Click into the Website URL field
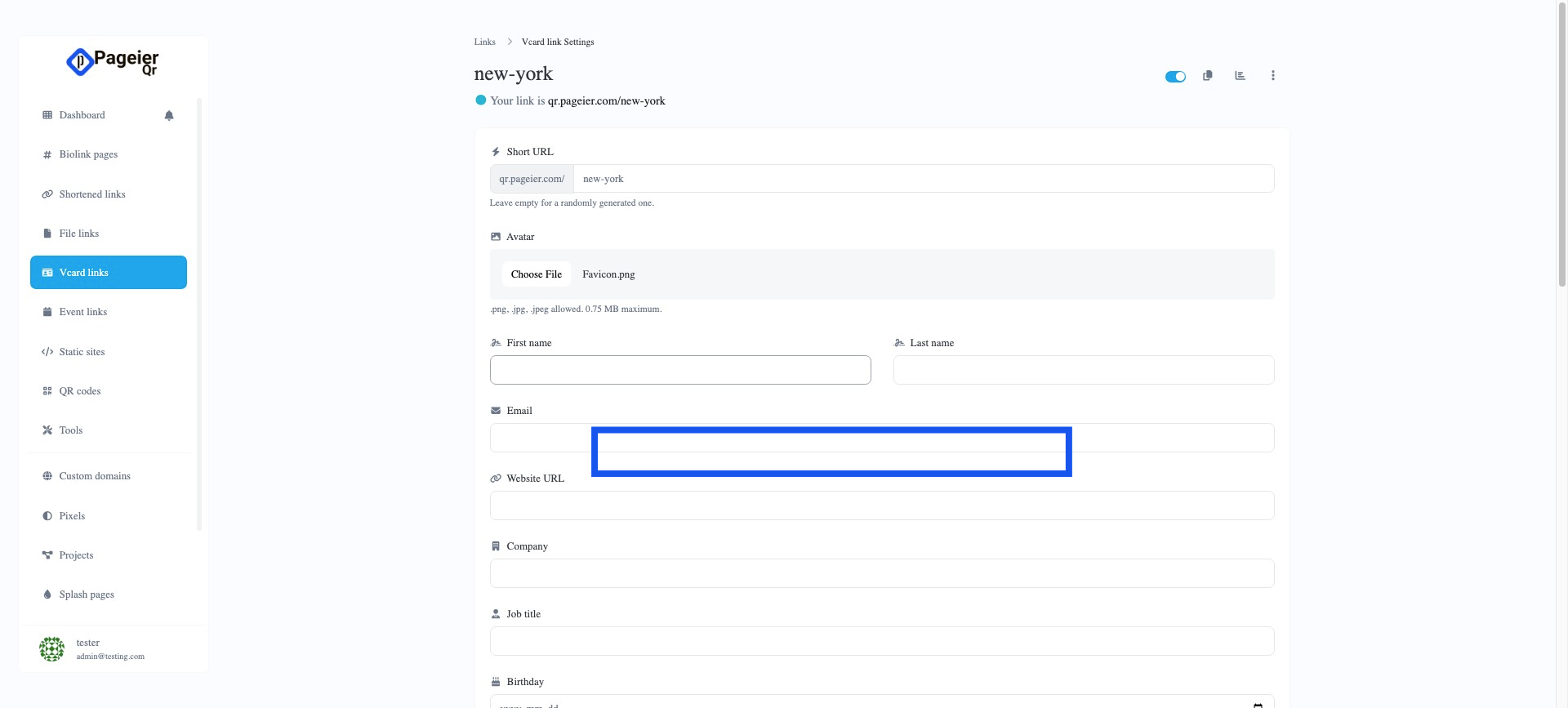Image resolution: width=1568 pixels, height=708 pixels. (x=881, y=505)
